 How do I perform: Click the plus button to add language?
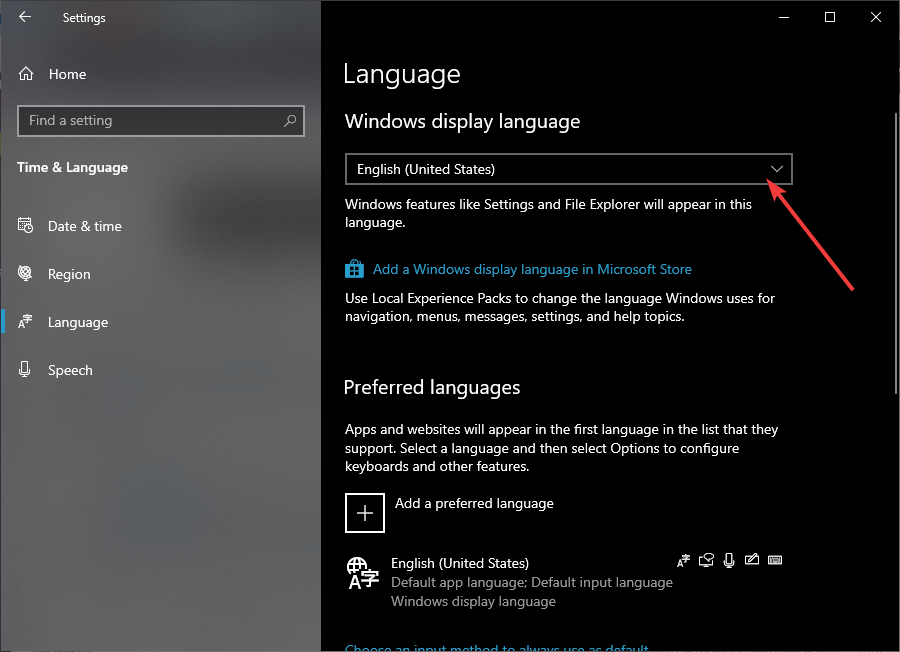(x=365, y=513)
